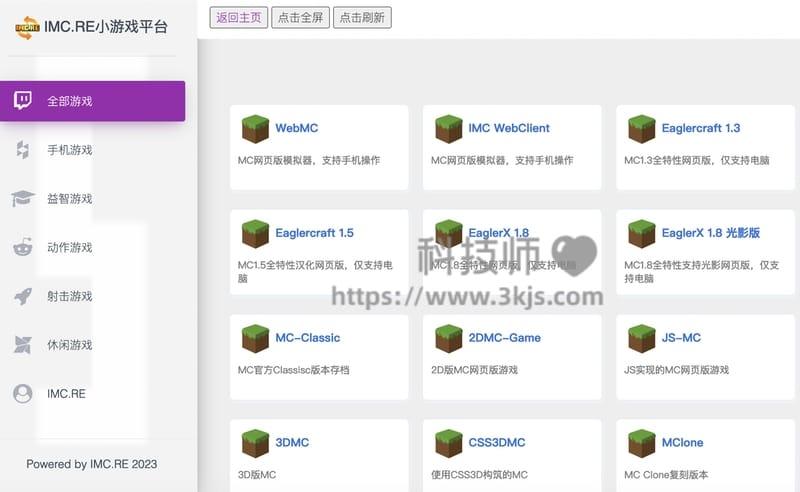This screenshot has height=492, width=800.
Task: Click the robot icon beside 动作游戏
Action: 22,247
